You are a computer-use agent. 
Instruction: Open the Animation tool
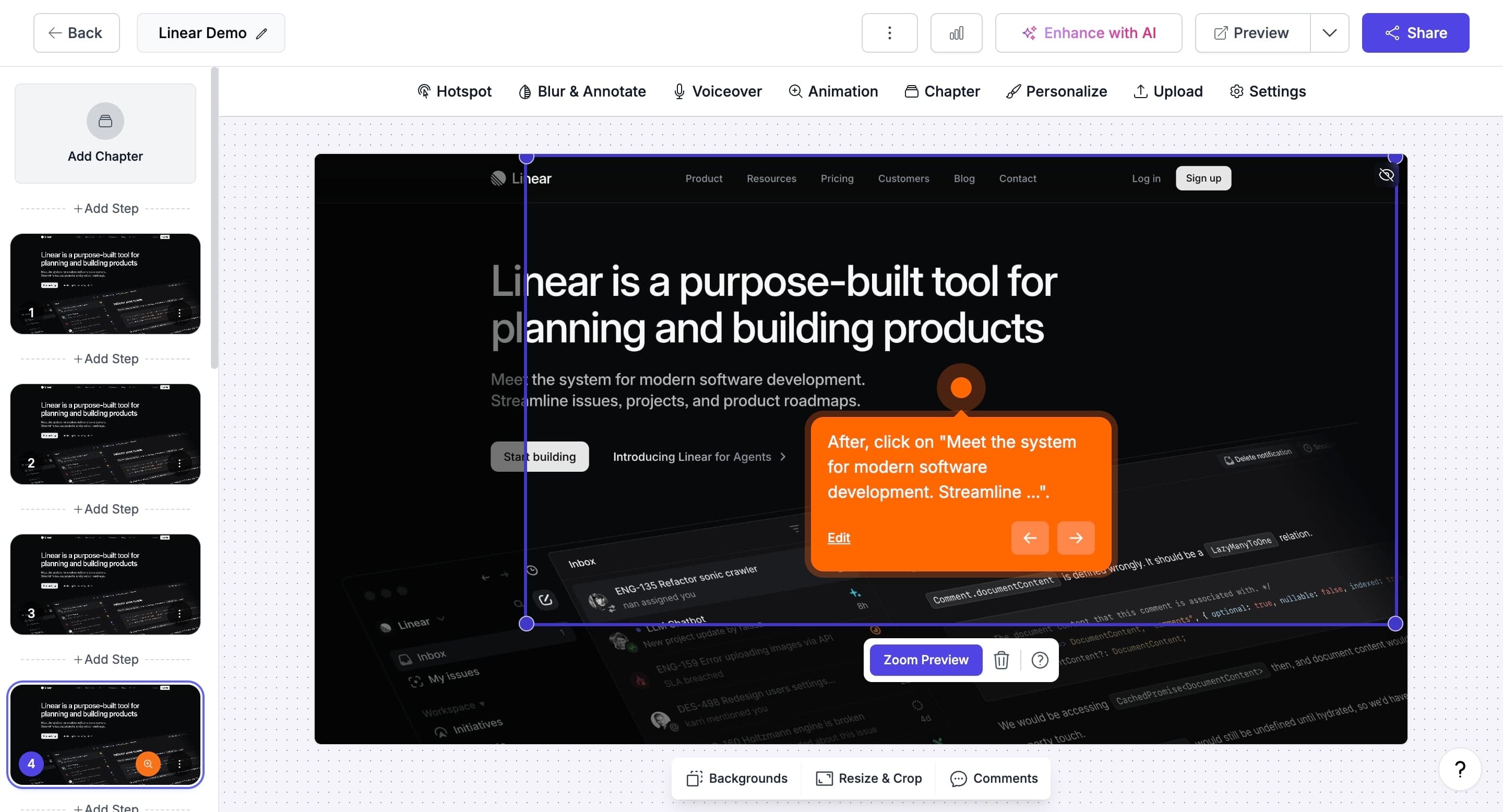pyautogui.click(x=832, y=91)
